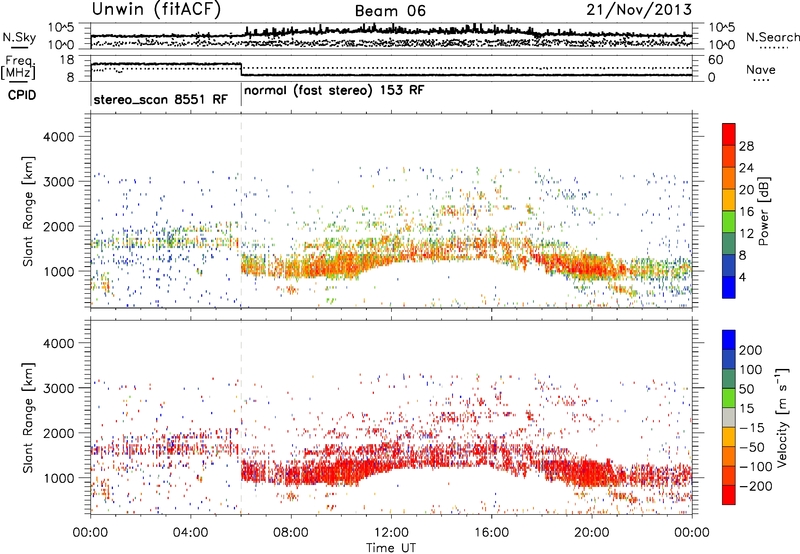The image size is (800, 554).
Task: Click the velocity panel 'Slant Range [km]' label
Action: [x=29, y=418]
